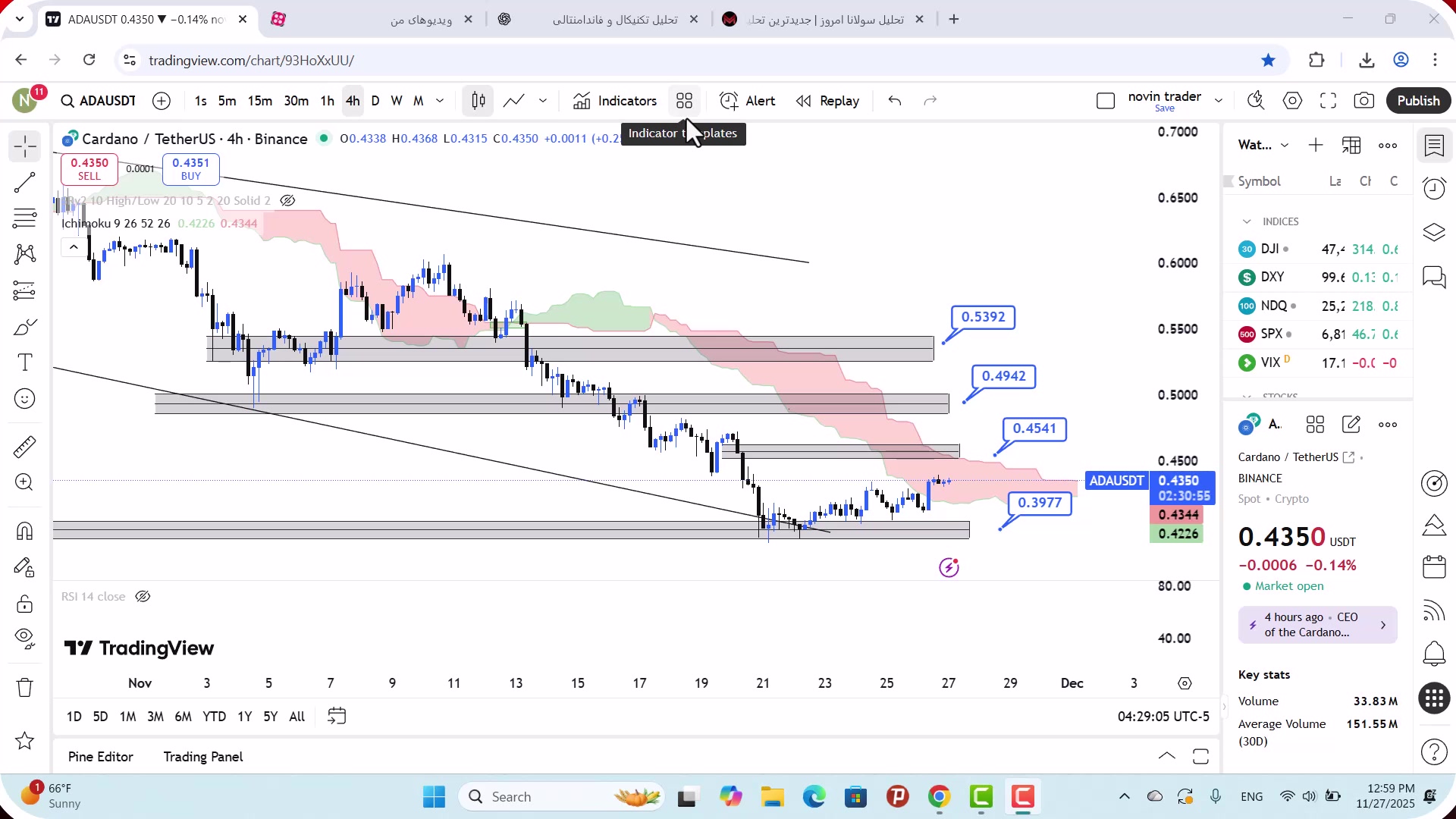Collapse the indicator legend arrow

tap(74, 247)
